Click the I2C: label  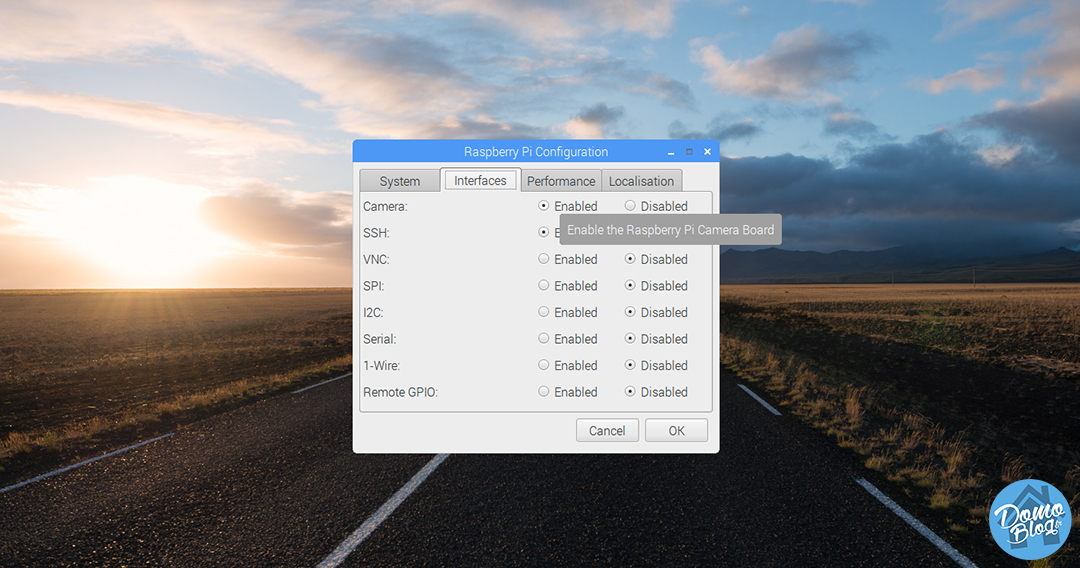pos(373,313)
